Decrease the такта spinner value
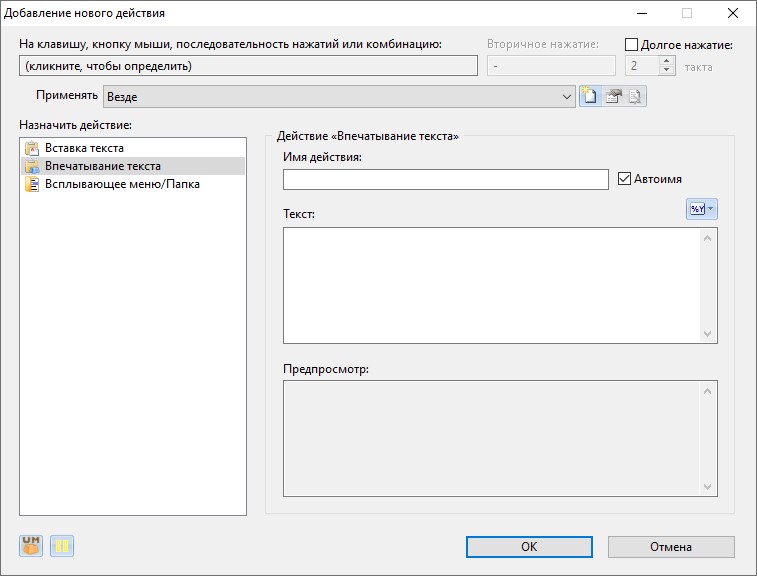The width and height of the screenshot is (757, 576). point(667,70)
